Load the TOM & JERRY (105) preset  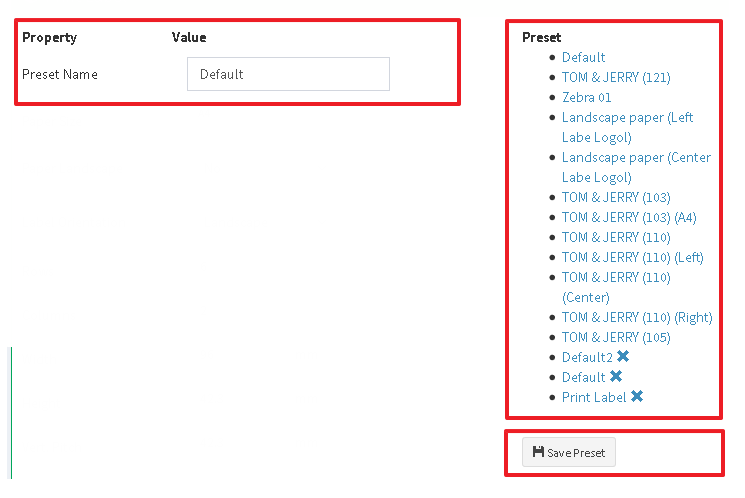(616, 337)
